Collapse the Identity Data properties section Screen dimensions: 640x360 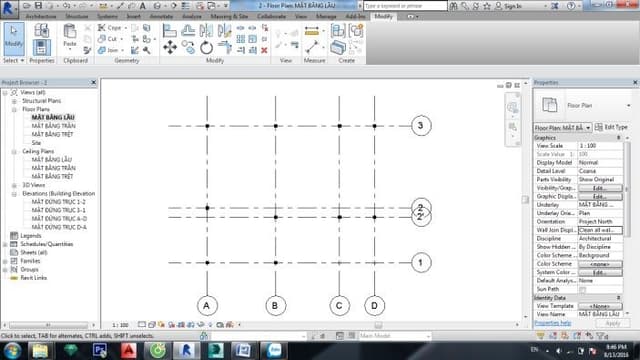pos(618,298)
